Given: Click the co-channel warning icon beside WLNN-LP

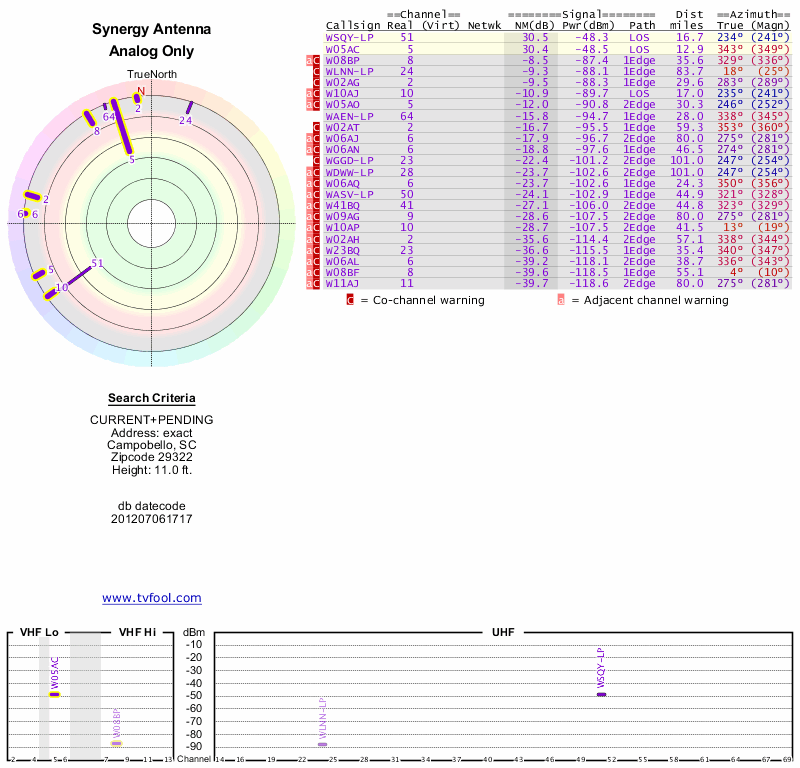Looking at the screenshot, I should (x=316, y=72).
